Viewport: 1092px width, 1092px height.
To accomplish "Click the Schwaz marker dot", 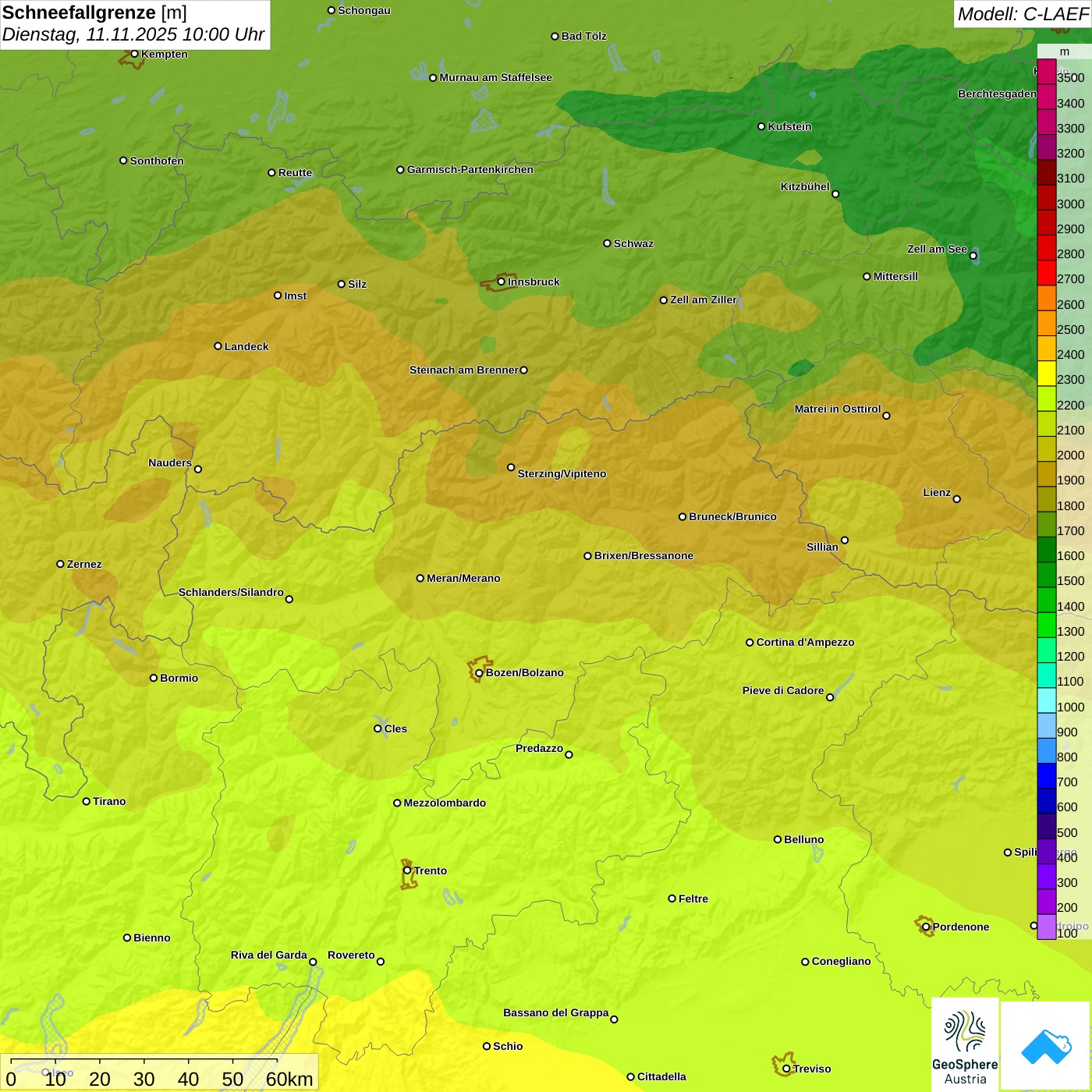I will click(x=607, y=243).
